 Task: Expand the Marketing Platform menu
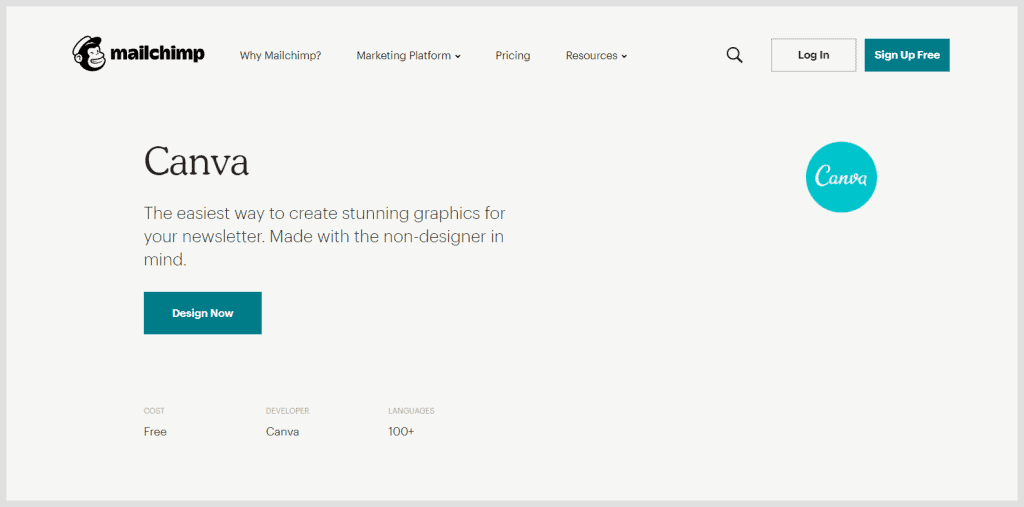point(408,56)
